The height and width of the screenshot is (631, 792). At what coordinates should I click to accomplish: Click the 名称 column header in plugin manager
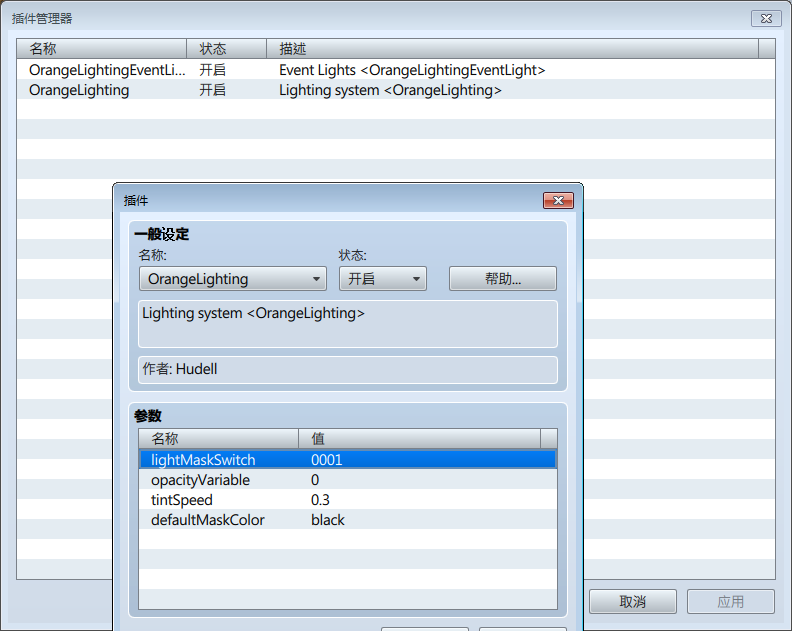click(x=102, y=49)
